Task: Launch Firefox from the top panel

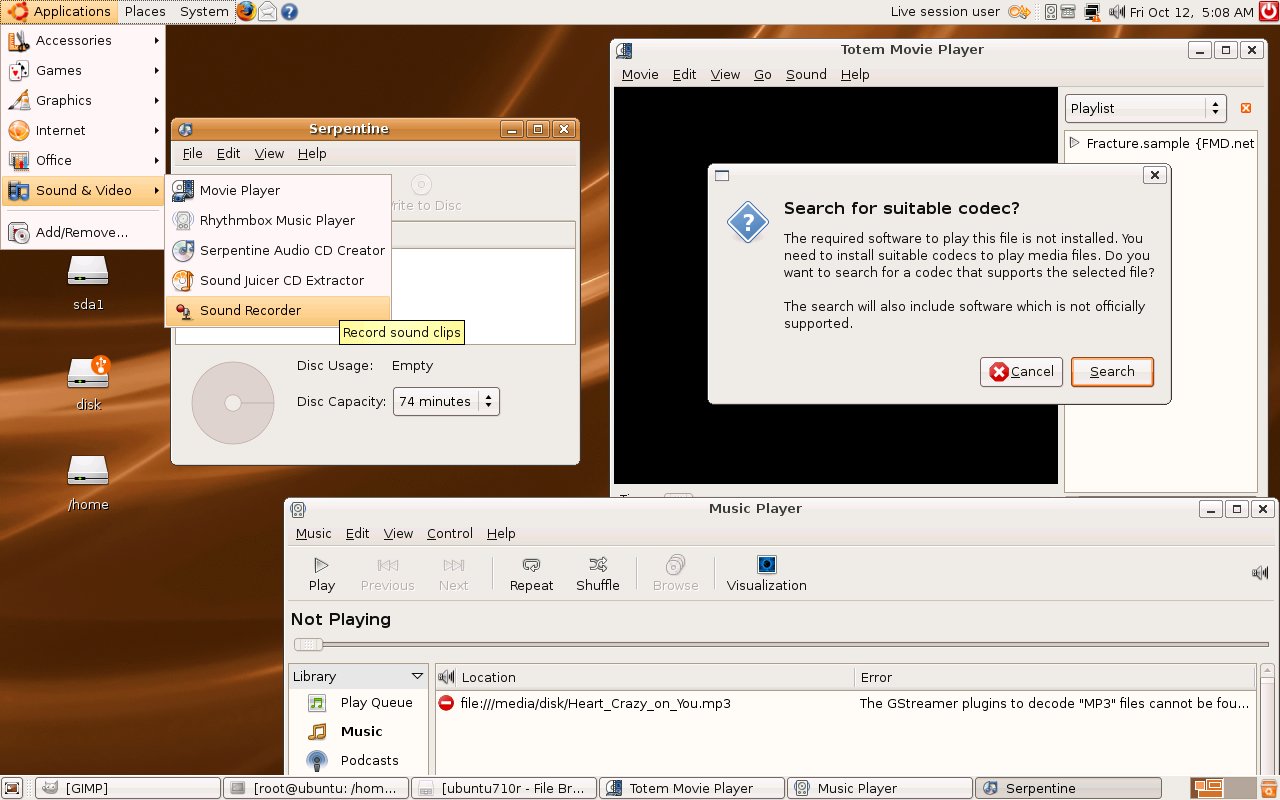Action: (246, 12)
